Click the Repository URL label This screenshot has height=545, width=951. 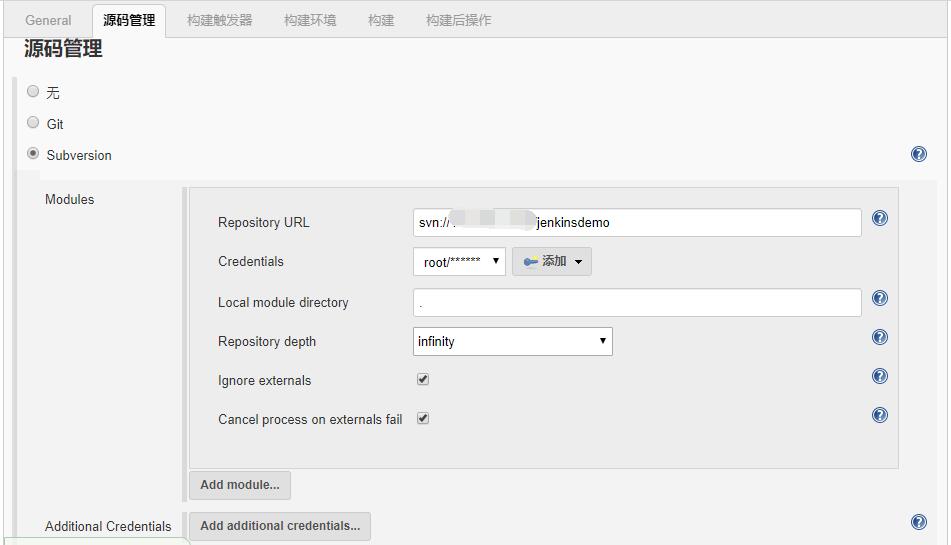tap(264, 222)
